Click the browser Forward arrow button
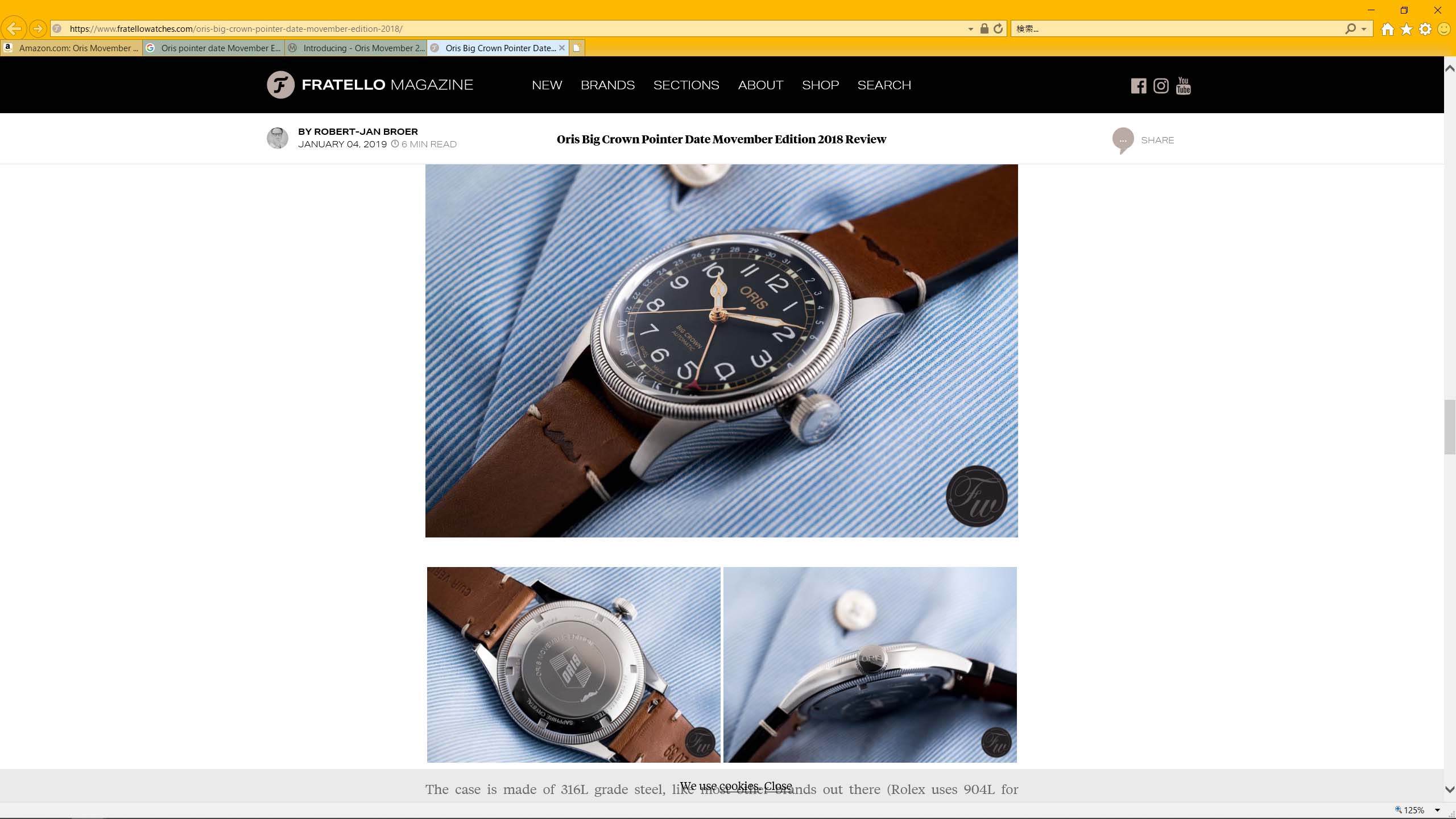This screenshot has height=819, width=1456. [38, 28]
